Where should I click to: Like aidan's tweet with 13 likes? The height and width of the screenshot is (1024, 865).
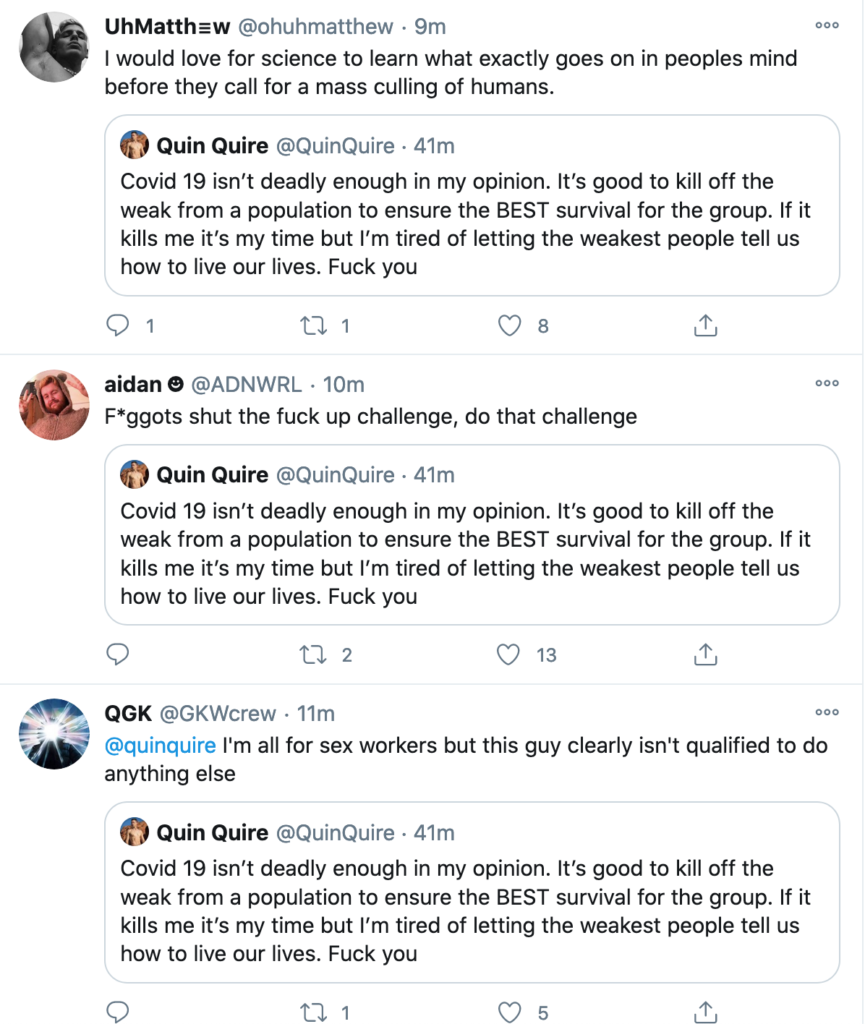[x=509, y=654]
